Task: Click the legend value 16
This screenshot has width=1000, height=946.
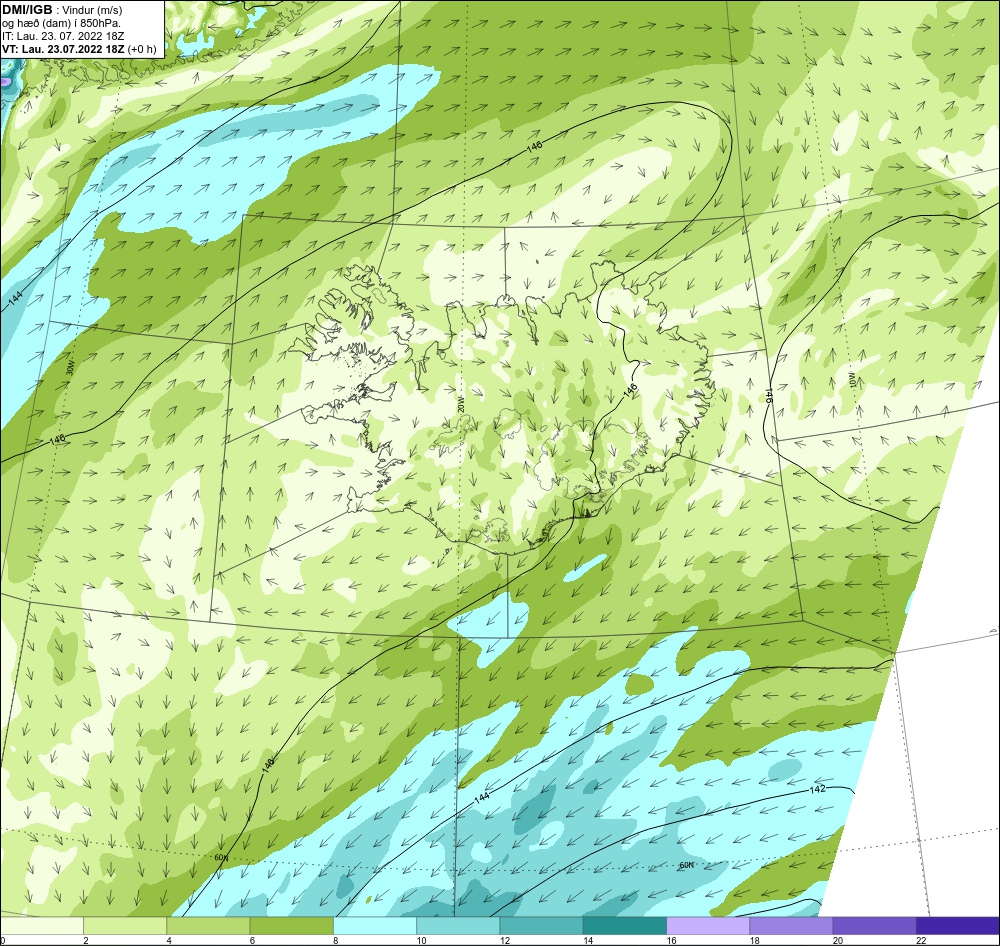Action: pyautogui.click(x=672, y=940)
